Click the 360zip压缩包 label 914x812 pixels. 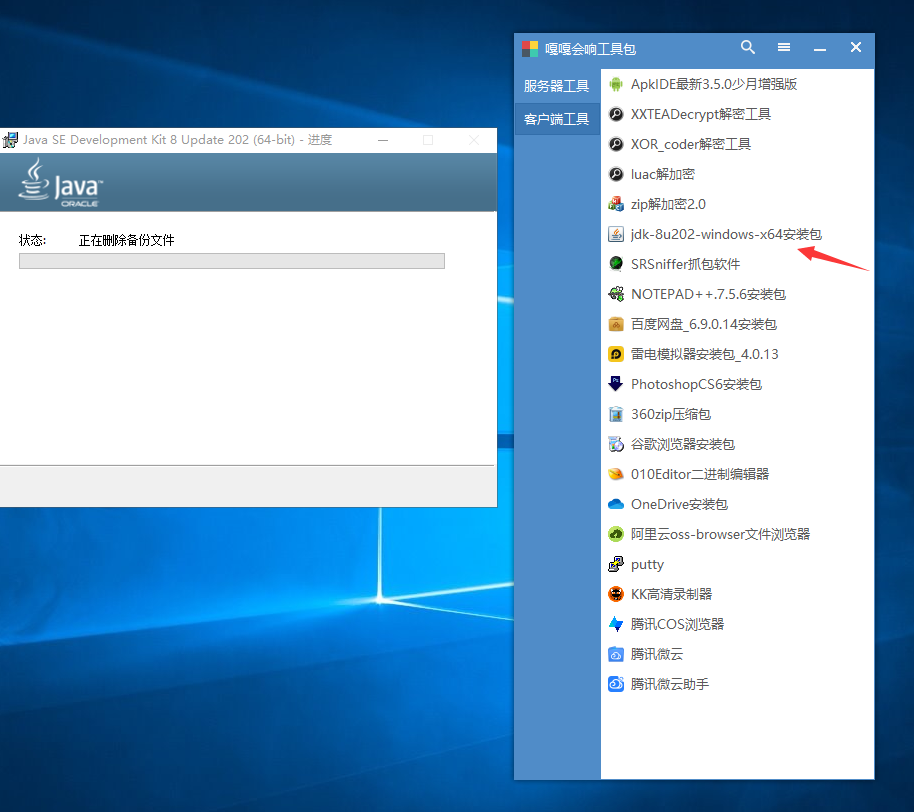[x=671, y=414]
